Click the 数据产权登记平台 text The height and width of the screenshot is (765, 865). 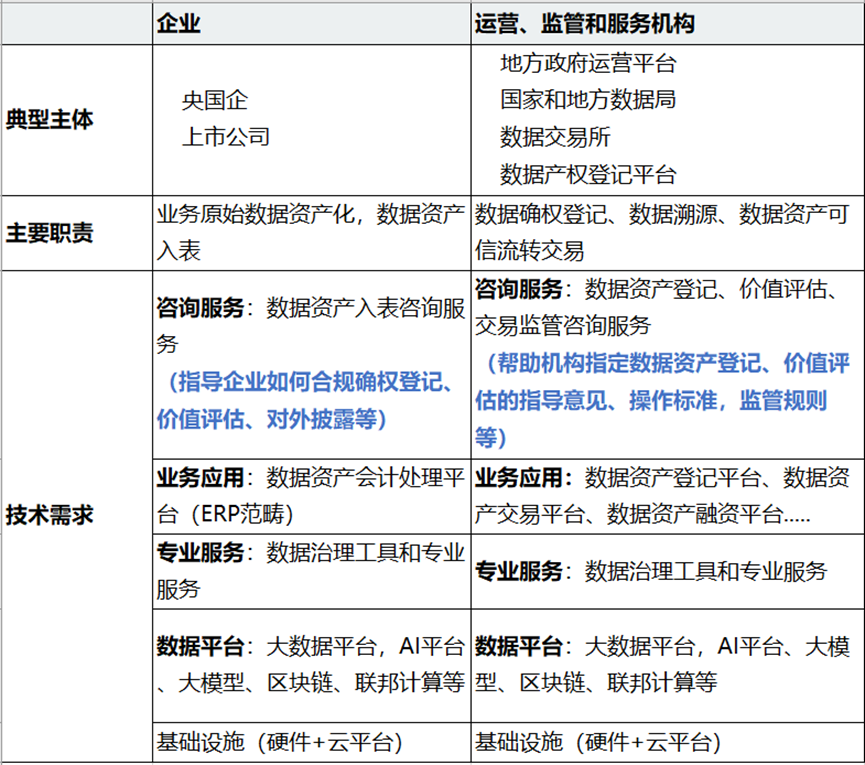588,173
